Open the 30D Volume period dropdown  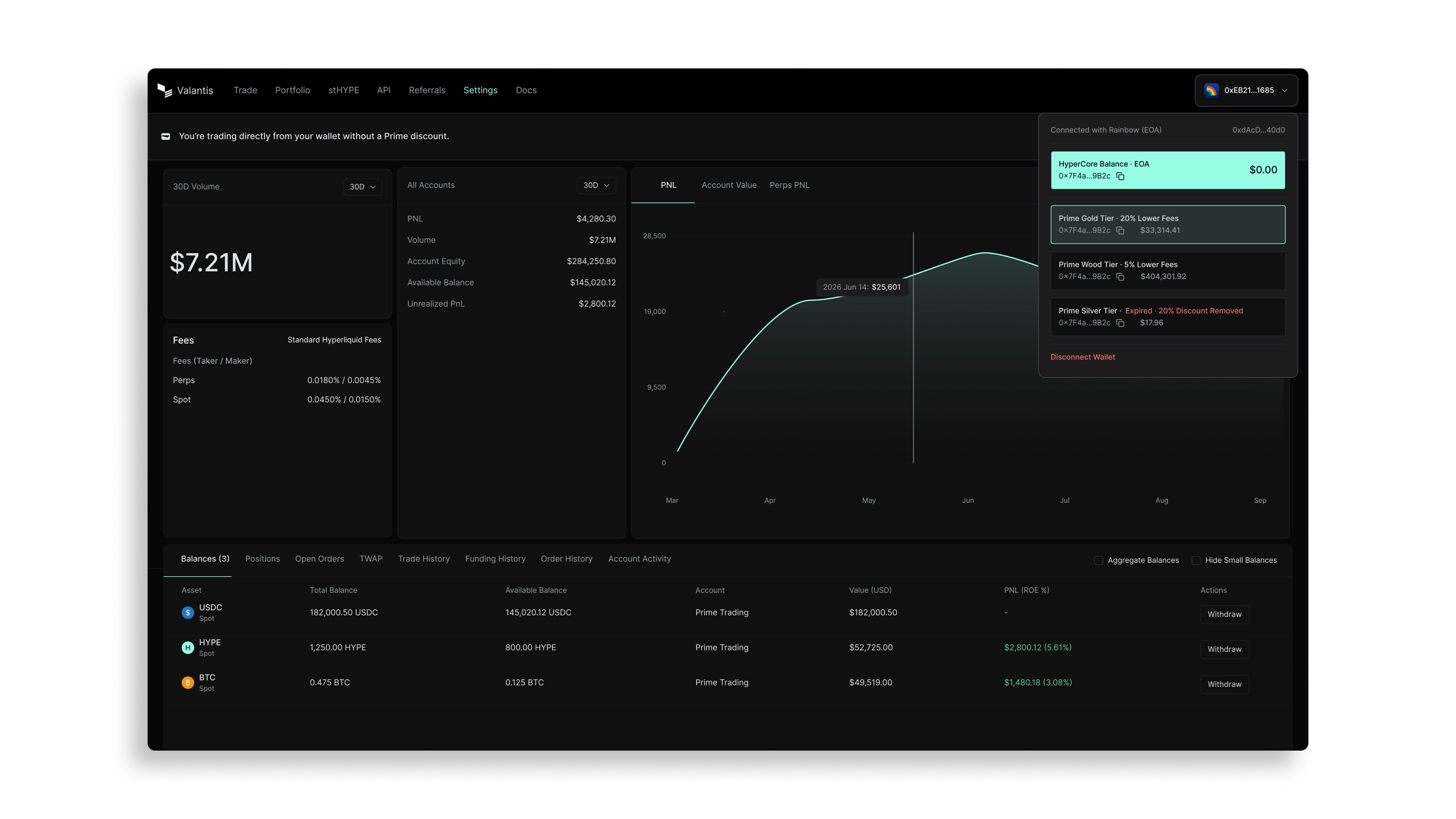tap(362, 187)
